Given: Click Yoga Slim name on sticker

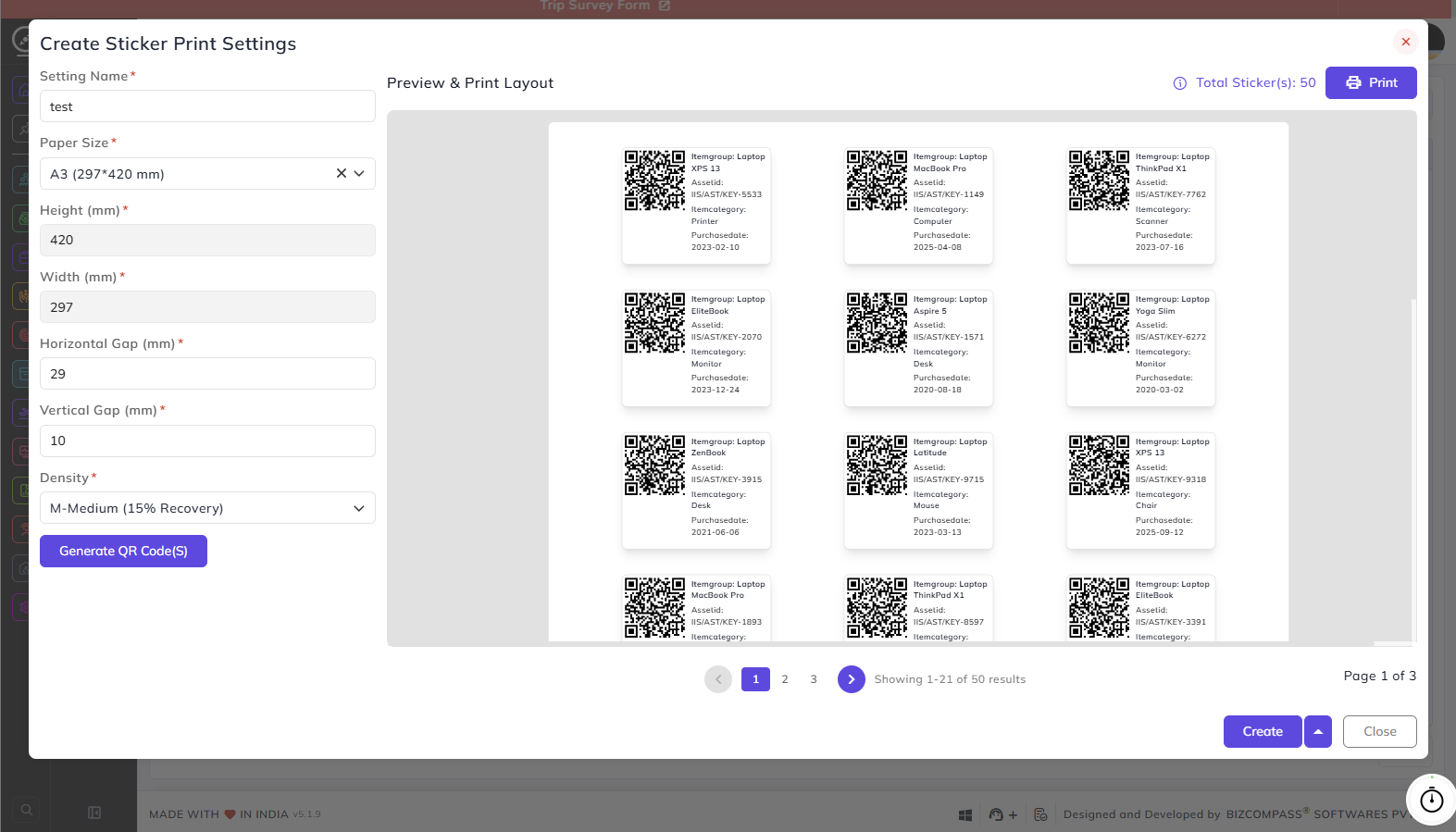Looking at the screenshot, I should (x=1155, y=311).
